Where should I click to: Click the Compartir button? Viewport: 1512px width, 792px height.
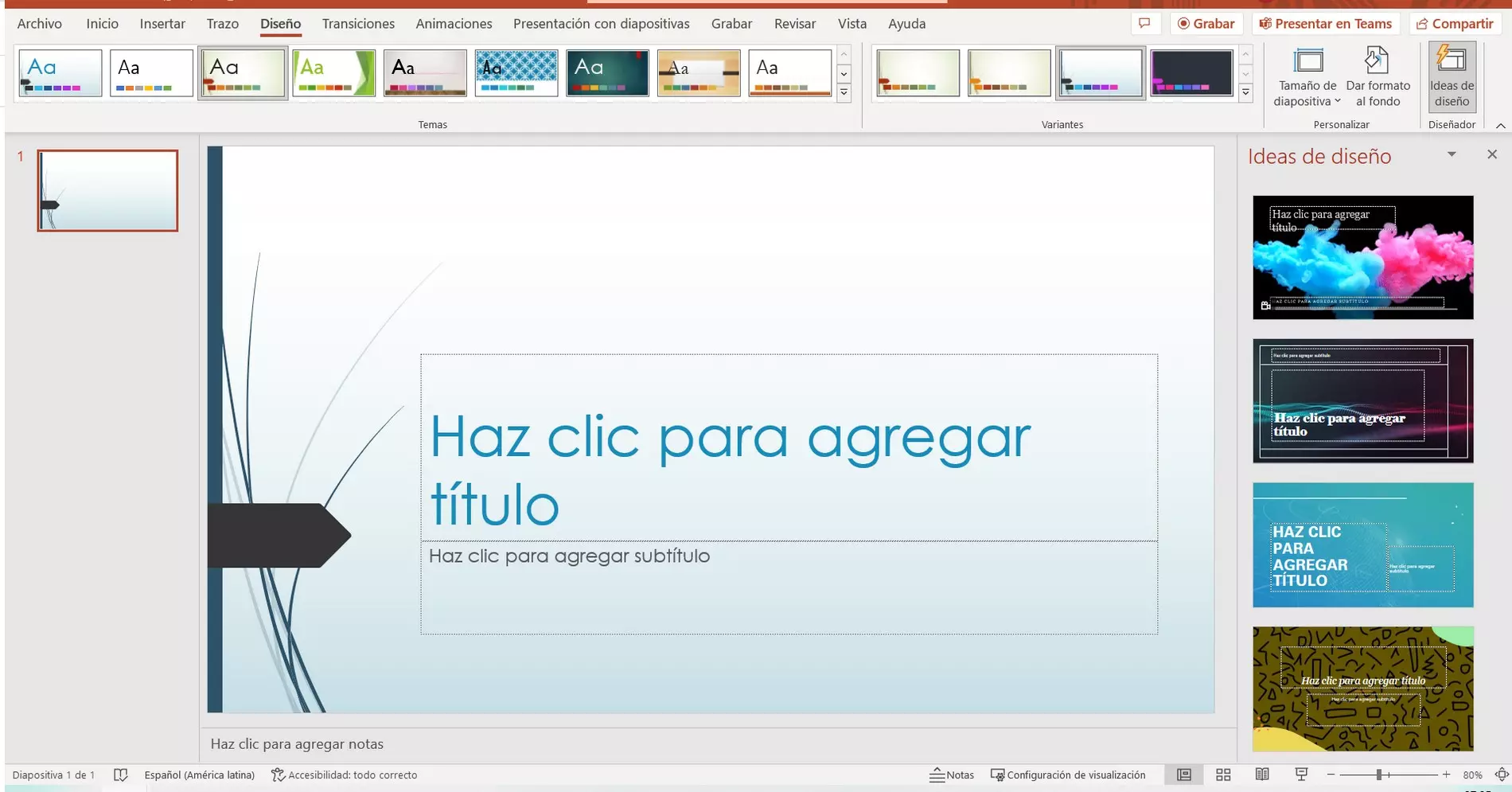[x=1455, y=23]
